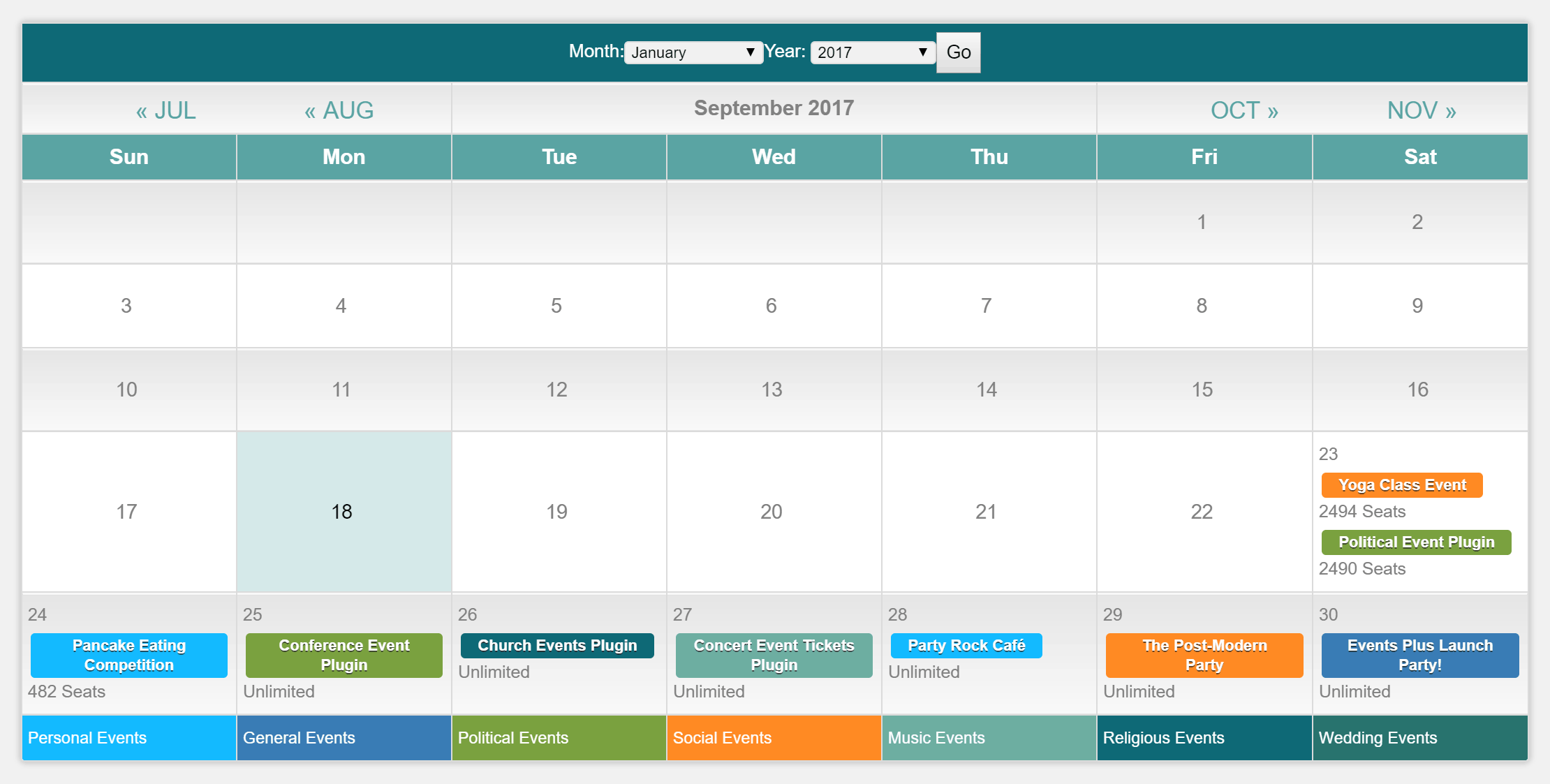Open Pancake Eating Competition event
Screen dimensions: 1550x784
click(129, 655)
